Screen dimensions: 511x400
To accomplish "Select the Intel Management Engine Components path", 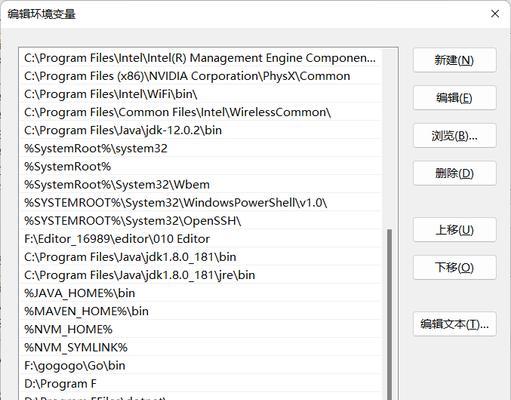I will (x=200, y=58).
